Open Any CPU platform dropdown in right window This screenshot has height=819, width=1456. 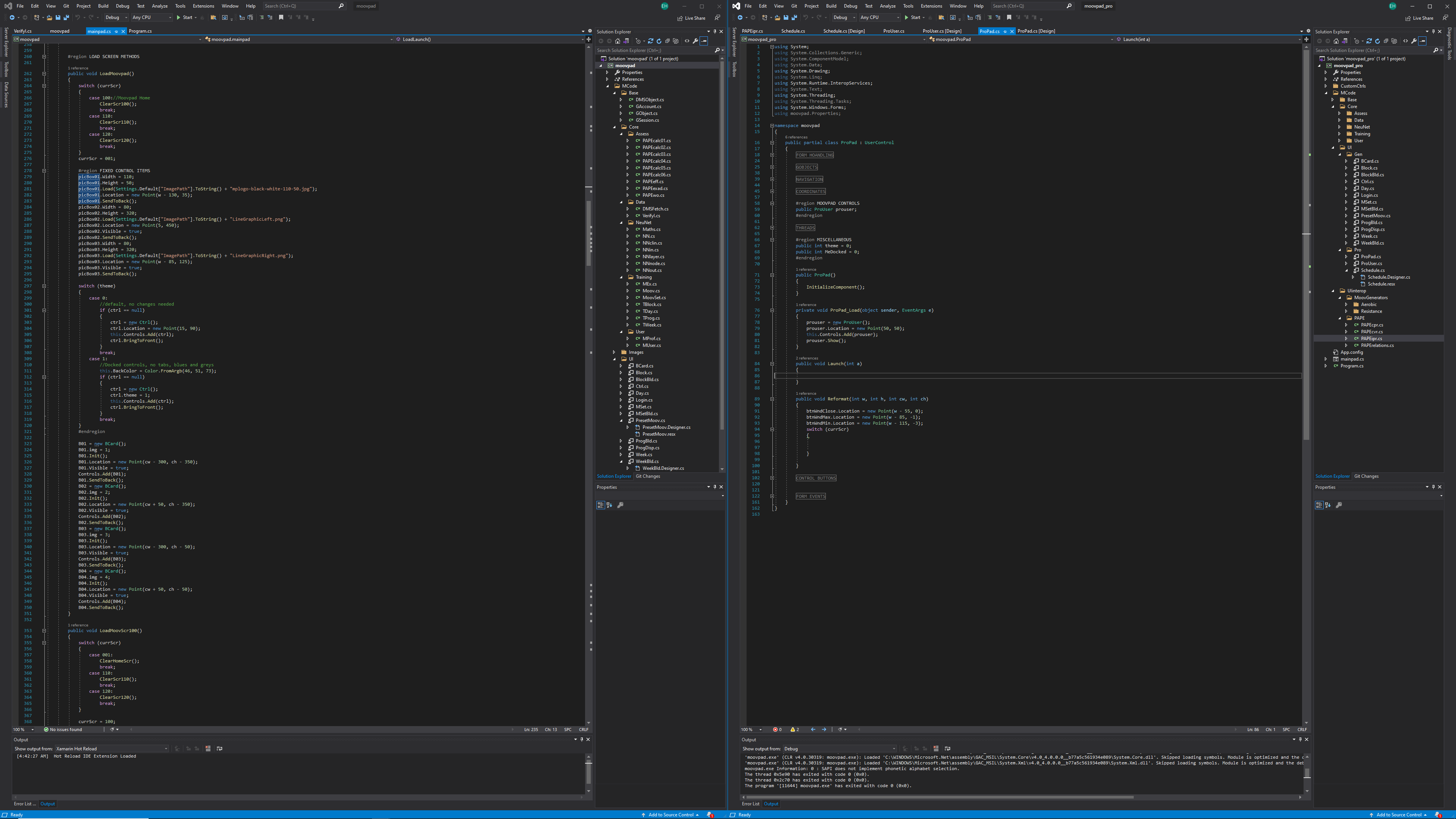pos(880,17)
